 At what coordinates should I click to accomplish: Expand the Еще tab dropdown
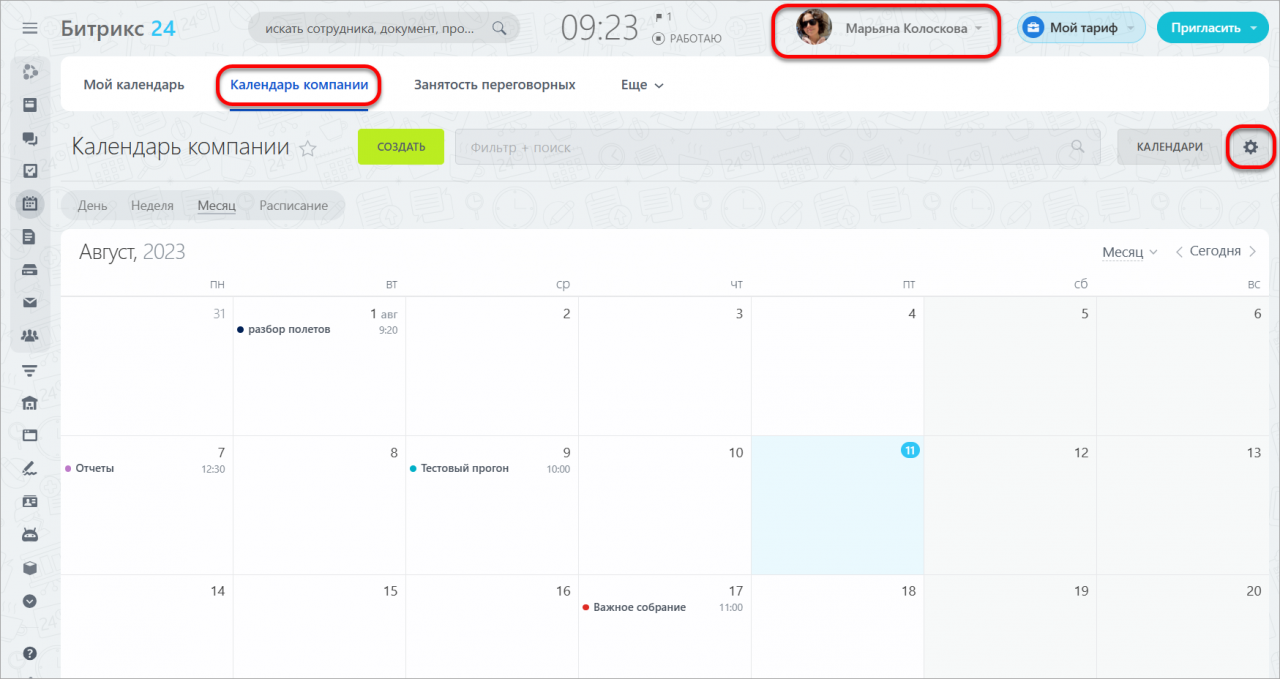(x=642, y=85)
